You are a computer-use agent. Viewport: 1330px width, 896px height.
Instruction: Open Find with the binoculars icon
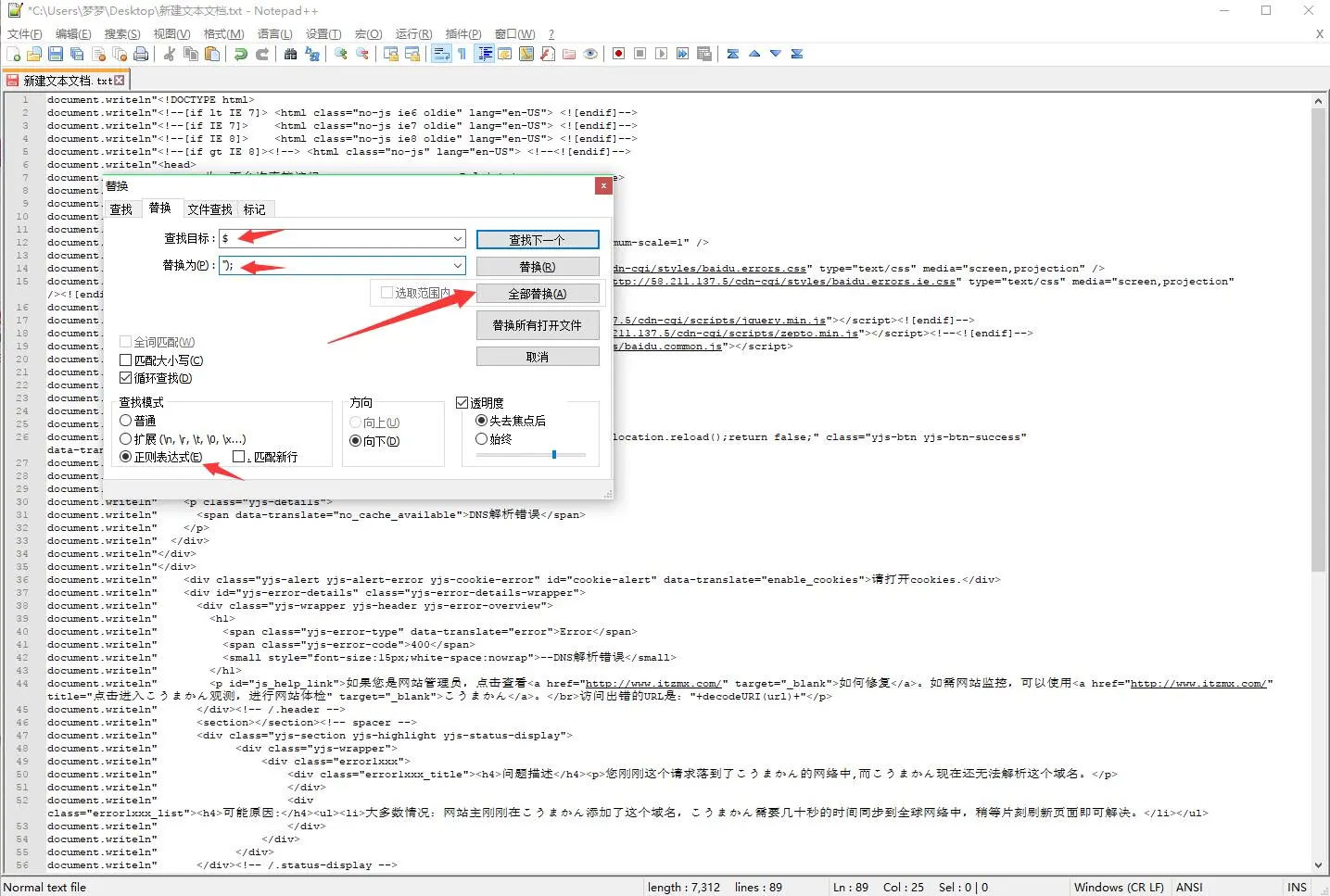[290, 54]
